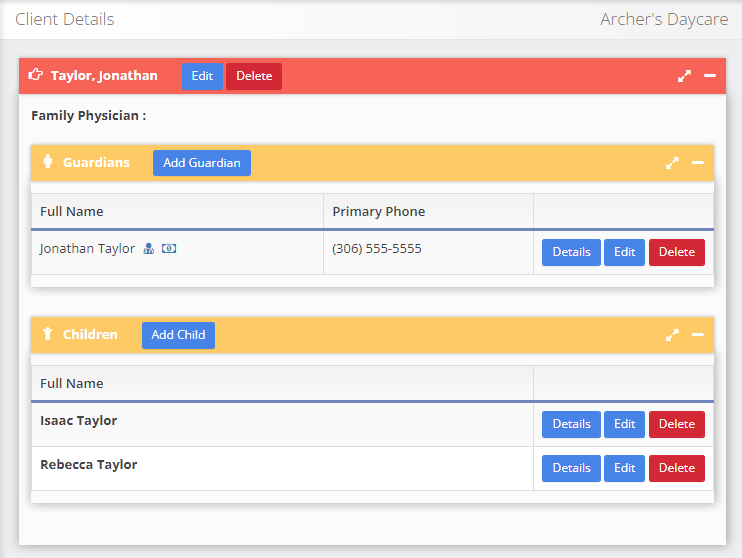Delete Rebecca Taylor from the children list
The image size is (742, 558).
pyautogui.click(x=676, y=468)
